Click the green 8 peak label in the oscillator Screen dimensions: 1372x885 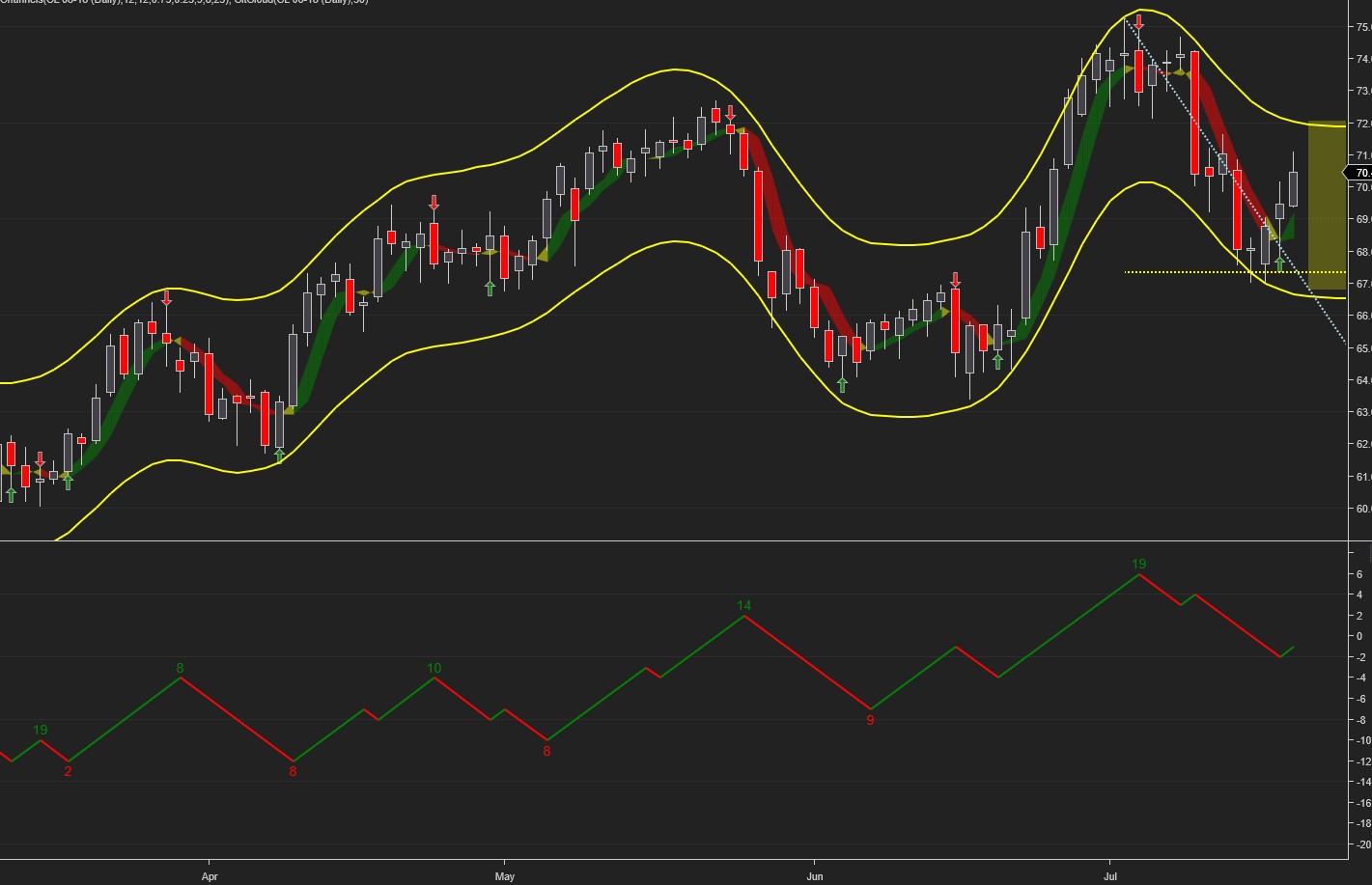[180, 668]
